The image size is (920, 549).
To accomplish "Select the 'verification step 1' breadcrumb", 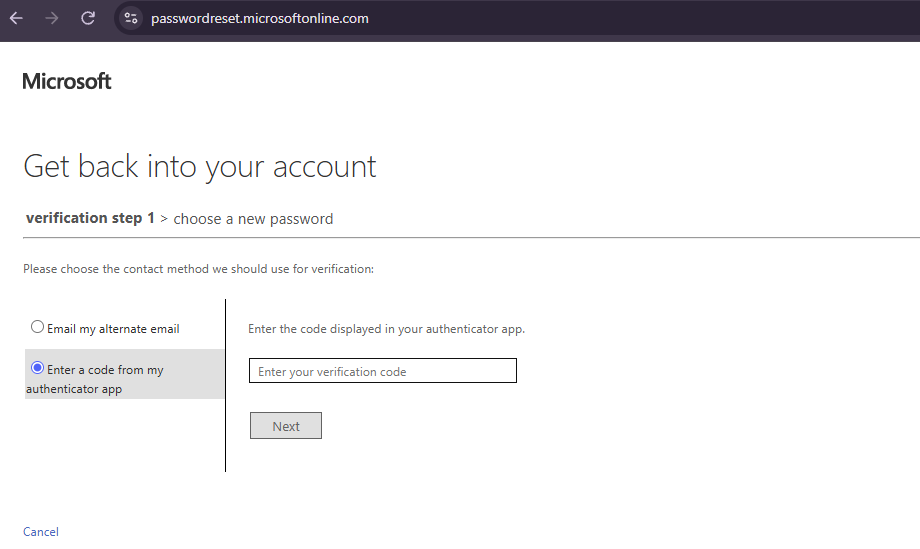I will 90,218.
